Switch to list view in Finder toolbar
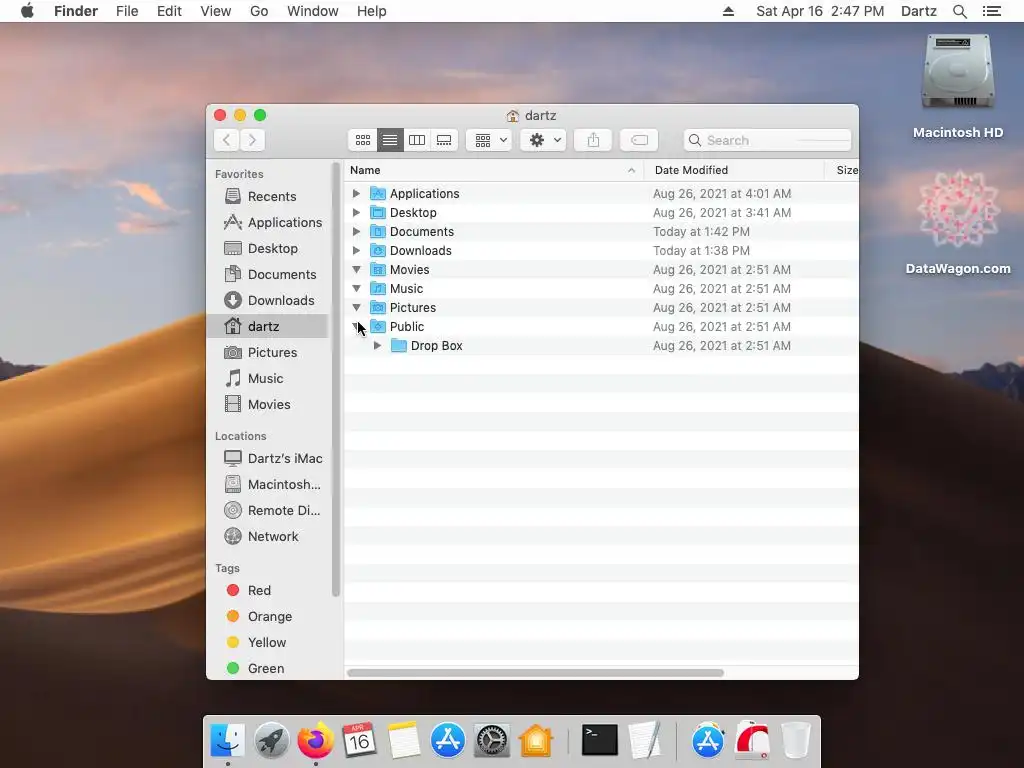This screenshot has width=1024, height=768. 390,140
